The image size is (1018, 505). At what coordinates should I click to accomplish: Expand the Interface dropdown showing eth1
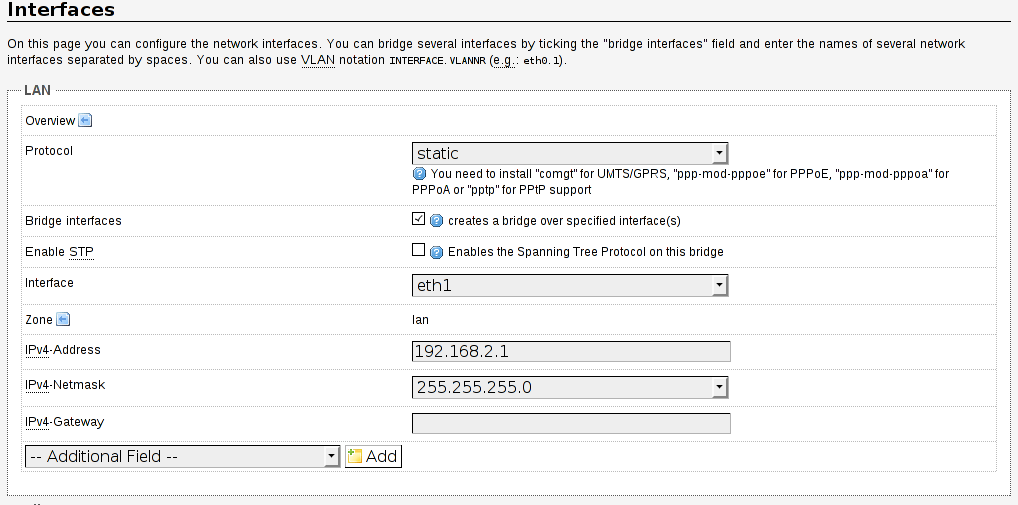tap(569, 286)
